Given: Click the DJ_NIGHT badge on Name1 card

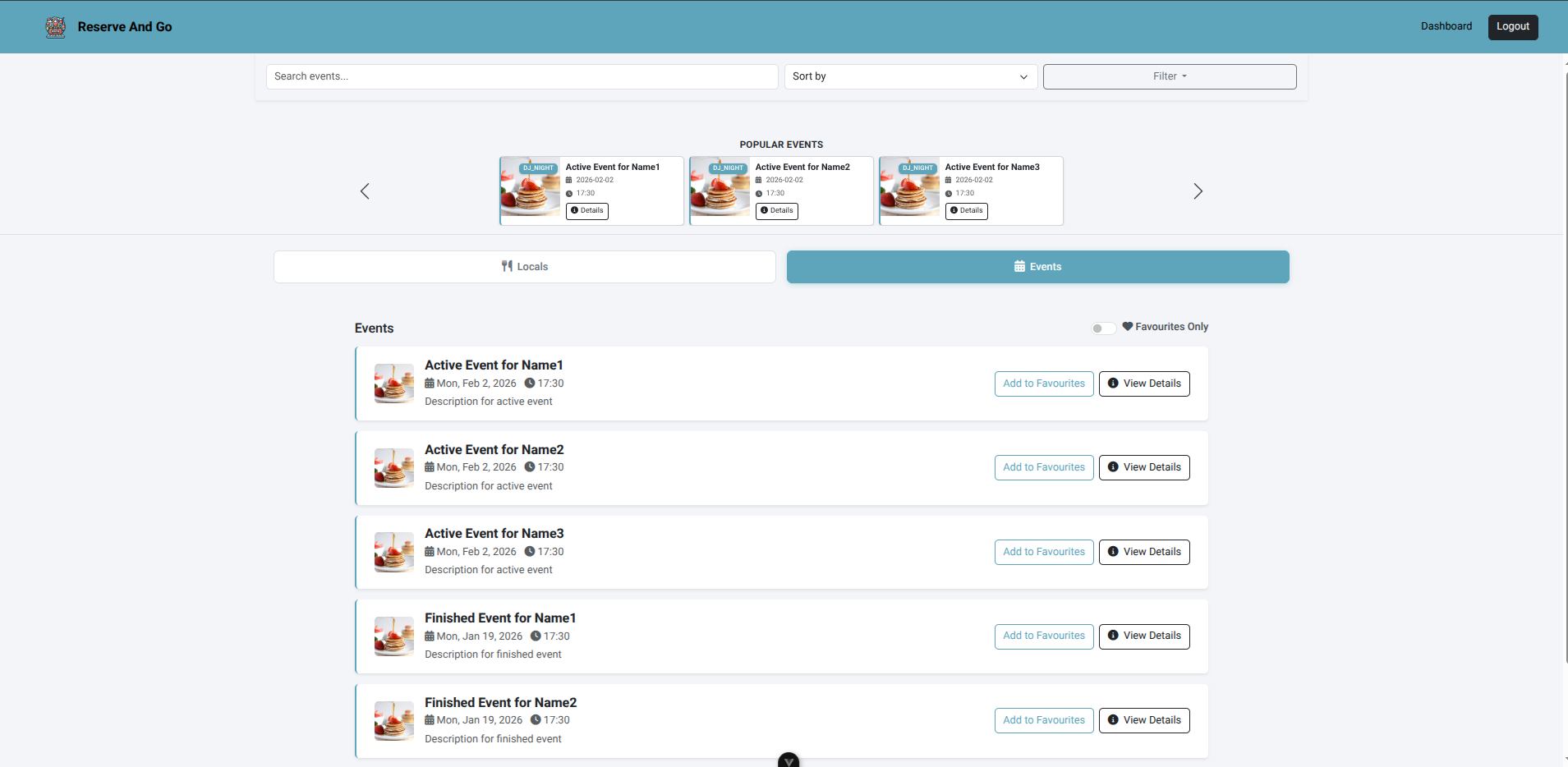Looking at the screenshot, I should (x=538, y=168).
